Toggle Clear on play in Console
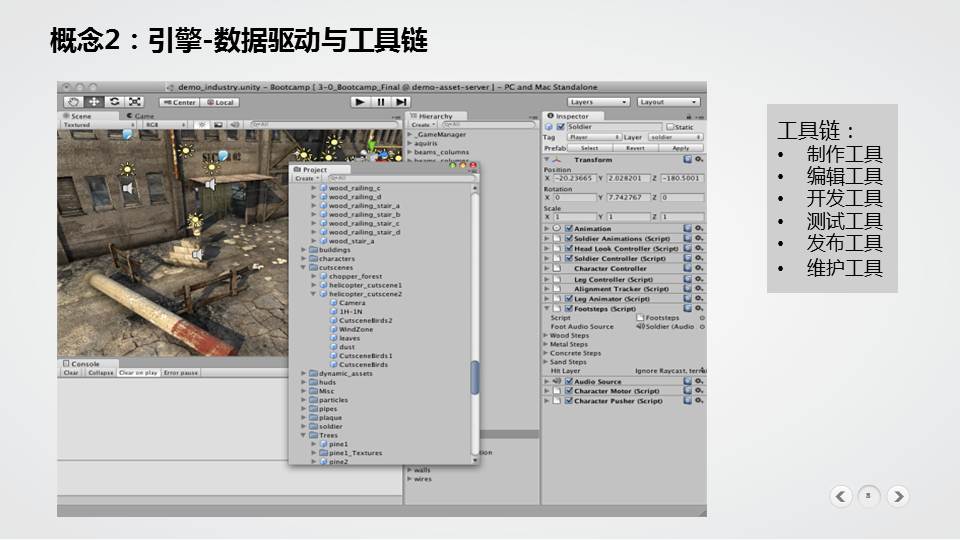Image resolution: width=960 pixels, height=540 pixels. [138, 372]
